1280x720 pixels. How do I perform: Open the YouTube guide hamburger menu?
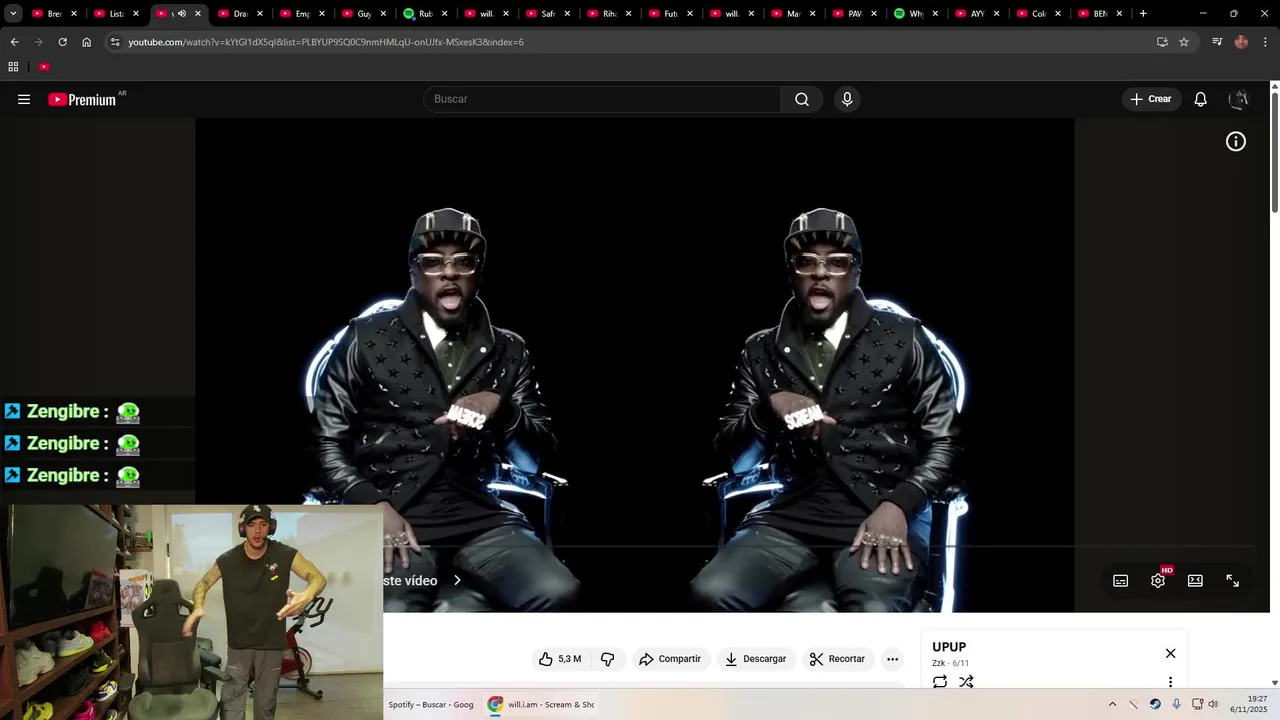(24, 99)
